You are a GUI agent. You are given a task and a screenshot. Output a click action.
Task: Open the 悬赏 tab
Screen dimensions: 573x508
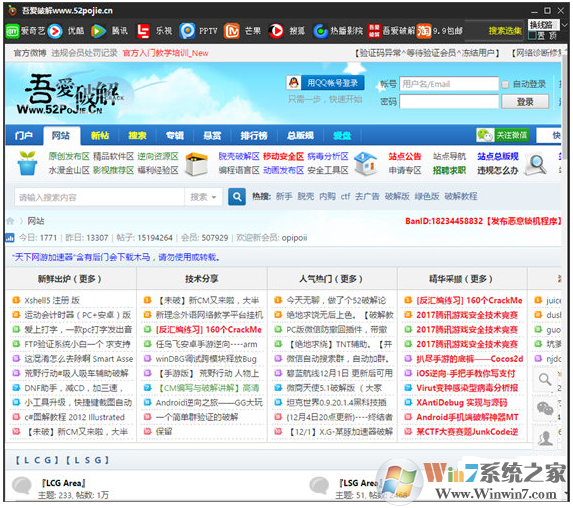212,136
